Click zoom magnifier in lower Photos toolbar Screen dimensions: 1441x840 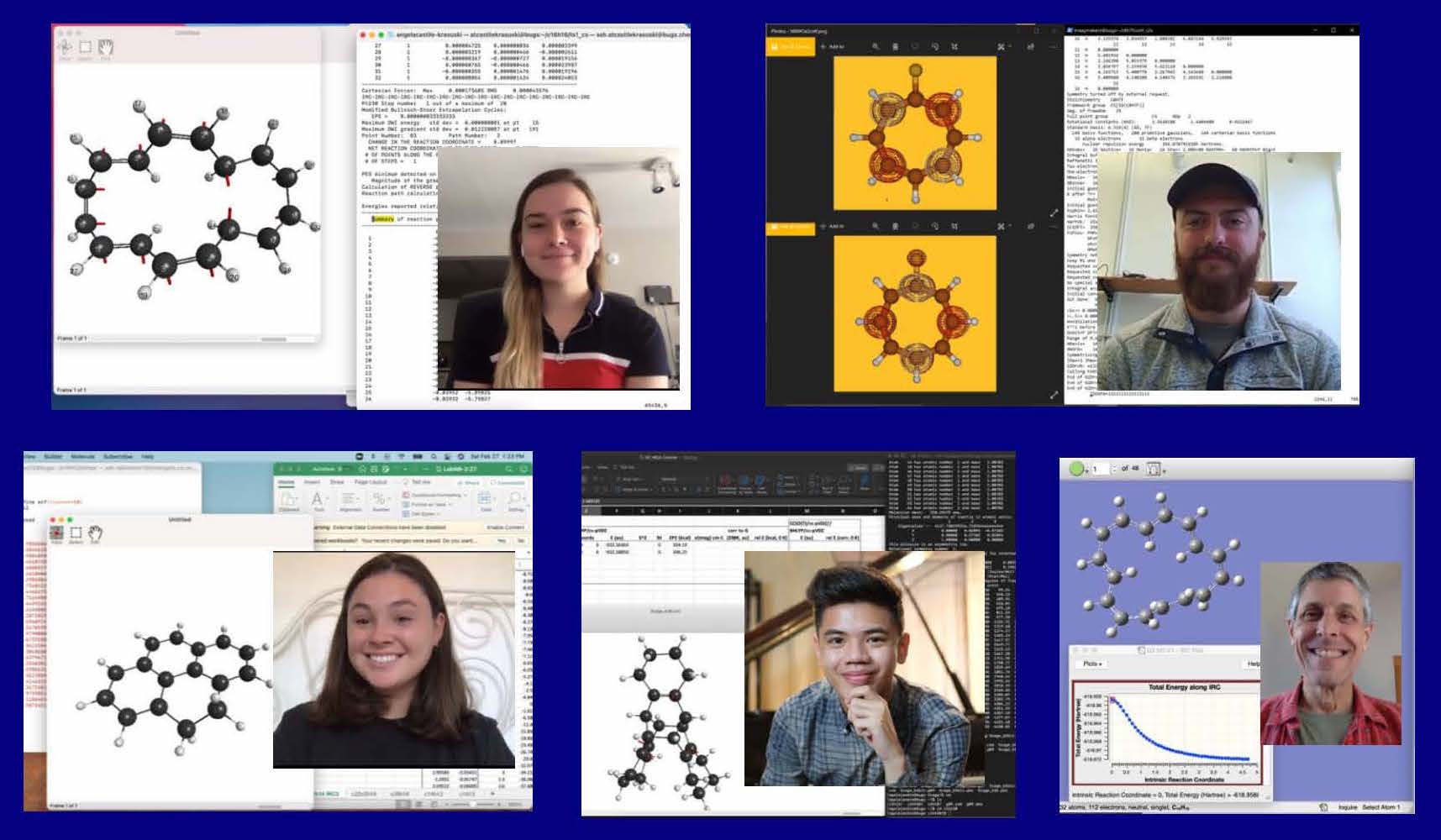pos(876,226)
